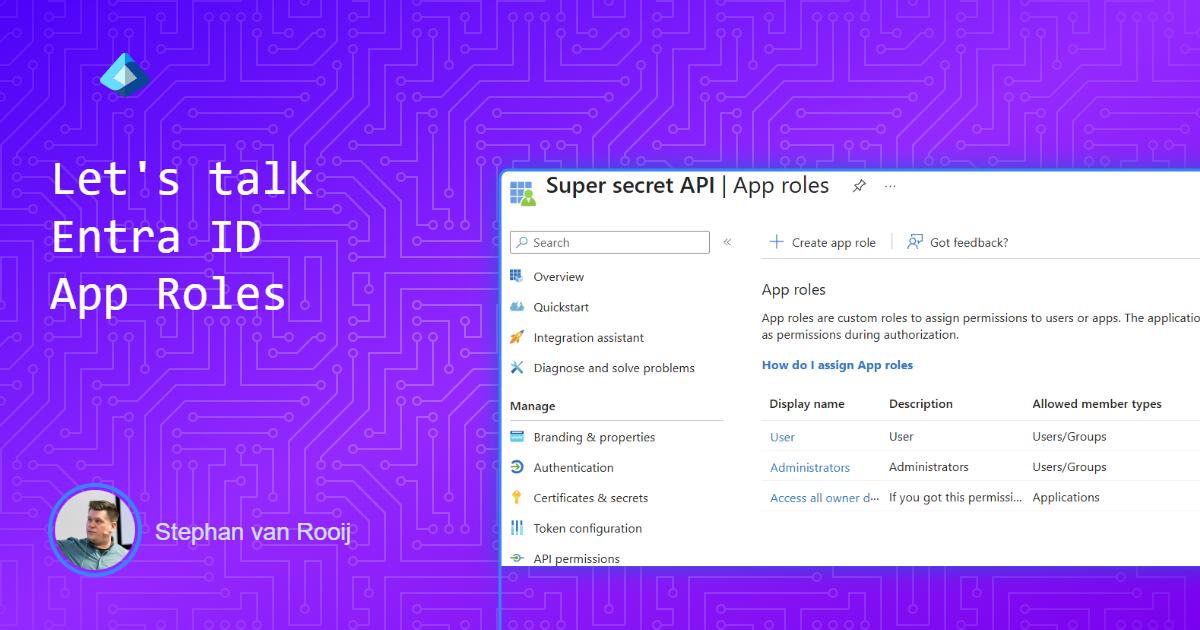This screenshot has width=1200, height=630.
Task: Click the Certificates & secrets key icon
Action: pos(517,498)
